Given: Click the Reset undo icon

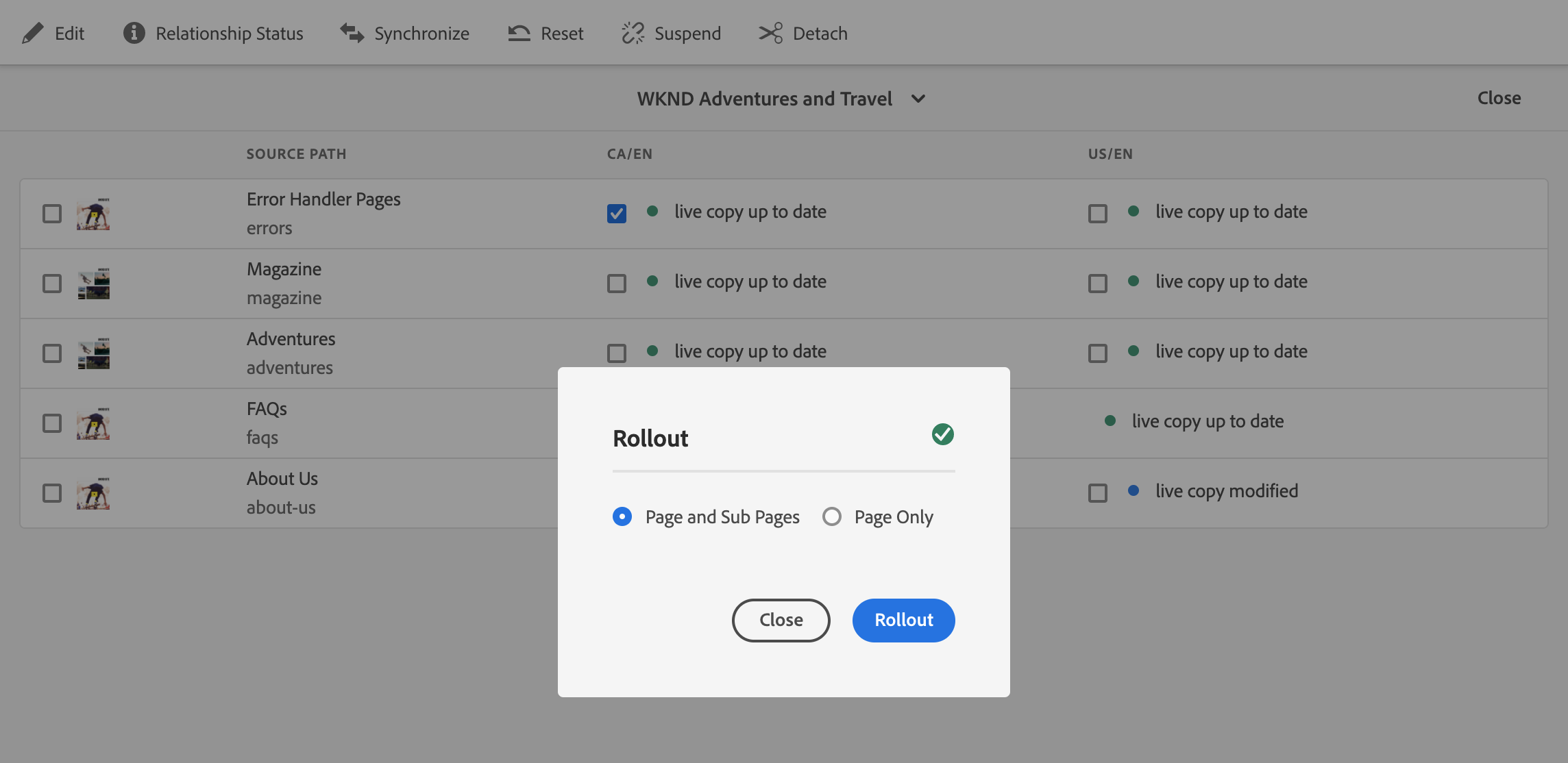Looking at the screenshot, I should (519, 33).
